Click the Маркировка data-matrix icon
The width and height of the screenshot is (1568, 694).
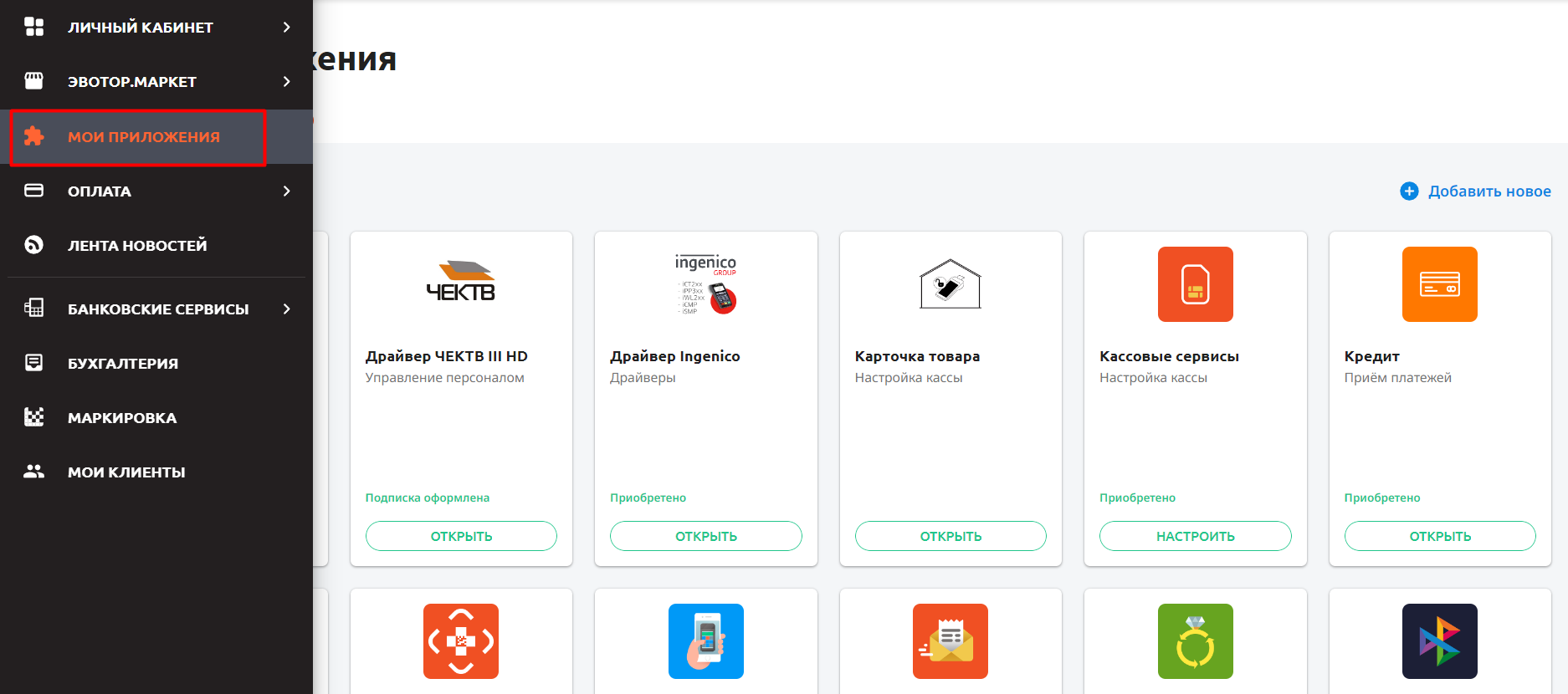34,417
